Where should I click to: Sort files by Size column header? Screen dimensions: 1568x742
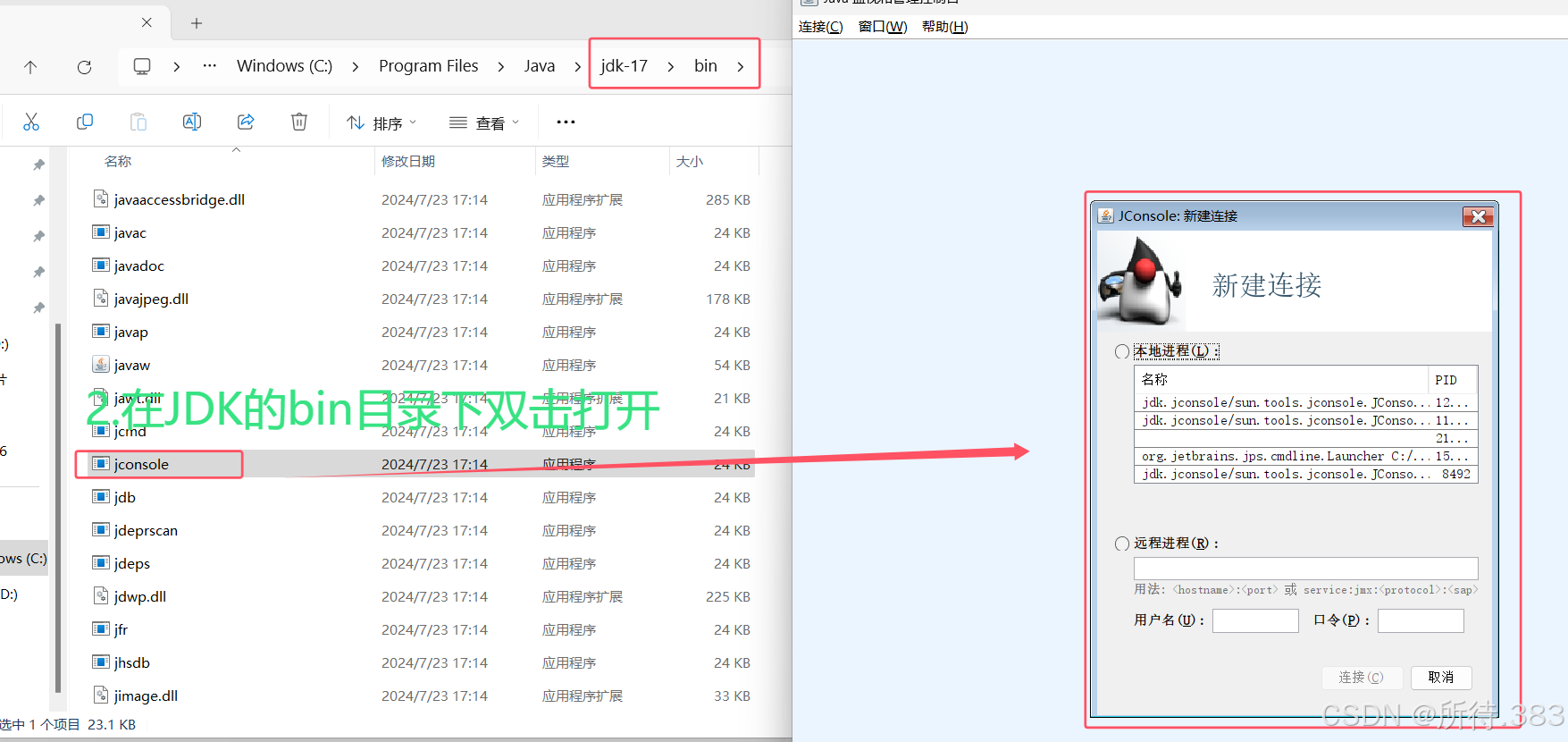point(690,161)
